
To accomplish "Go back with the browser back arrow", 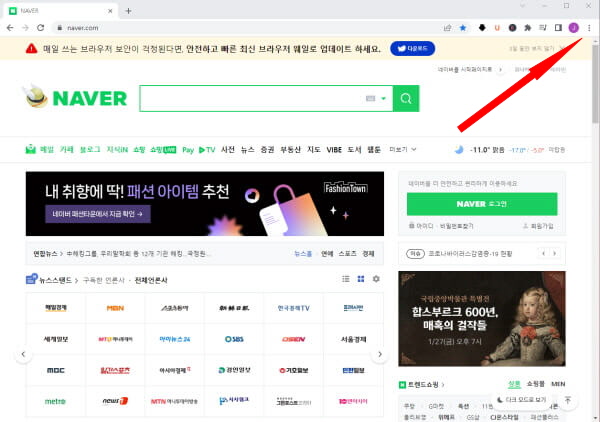I will (x=10, y=28).
